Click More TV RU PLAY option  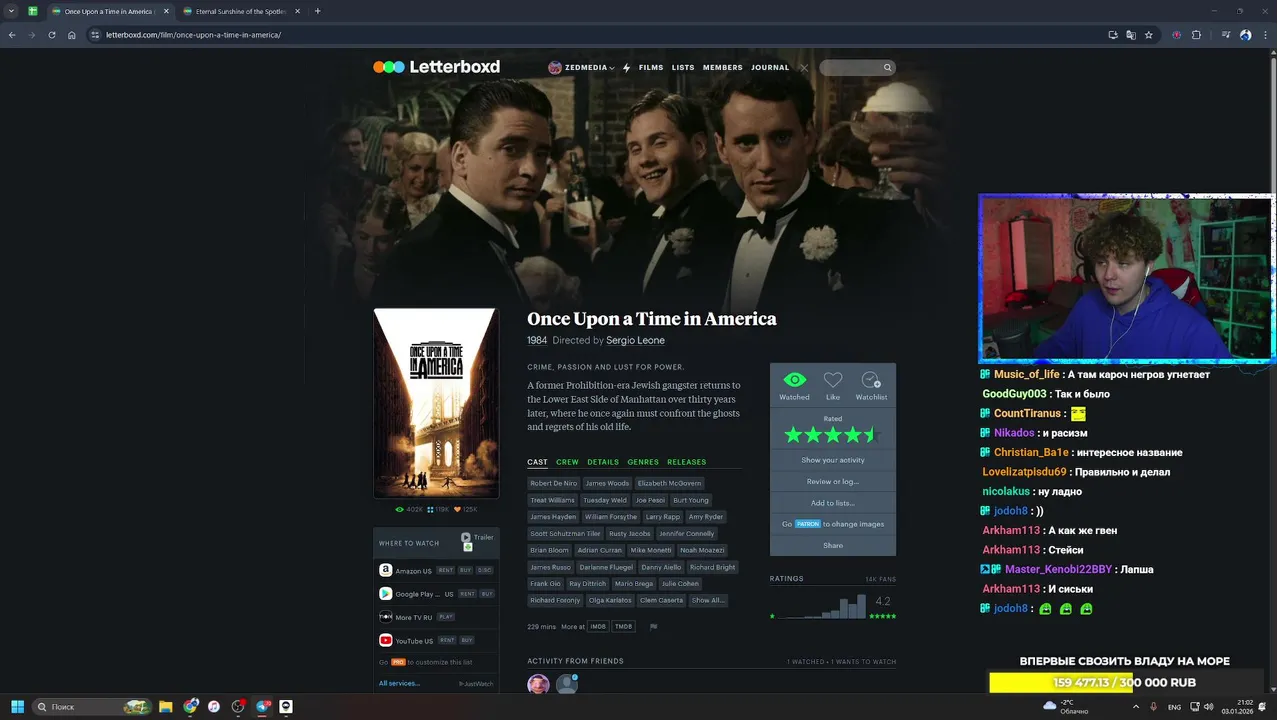point(446,617)
